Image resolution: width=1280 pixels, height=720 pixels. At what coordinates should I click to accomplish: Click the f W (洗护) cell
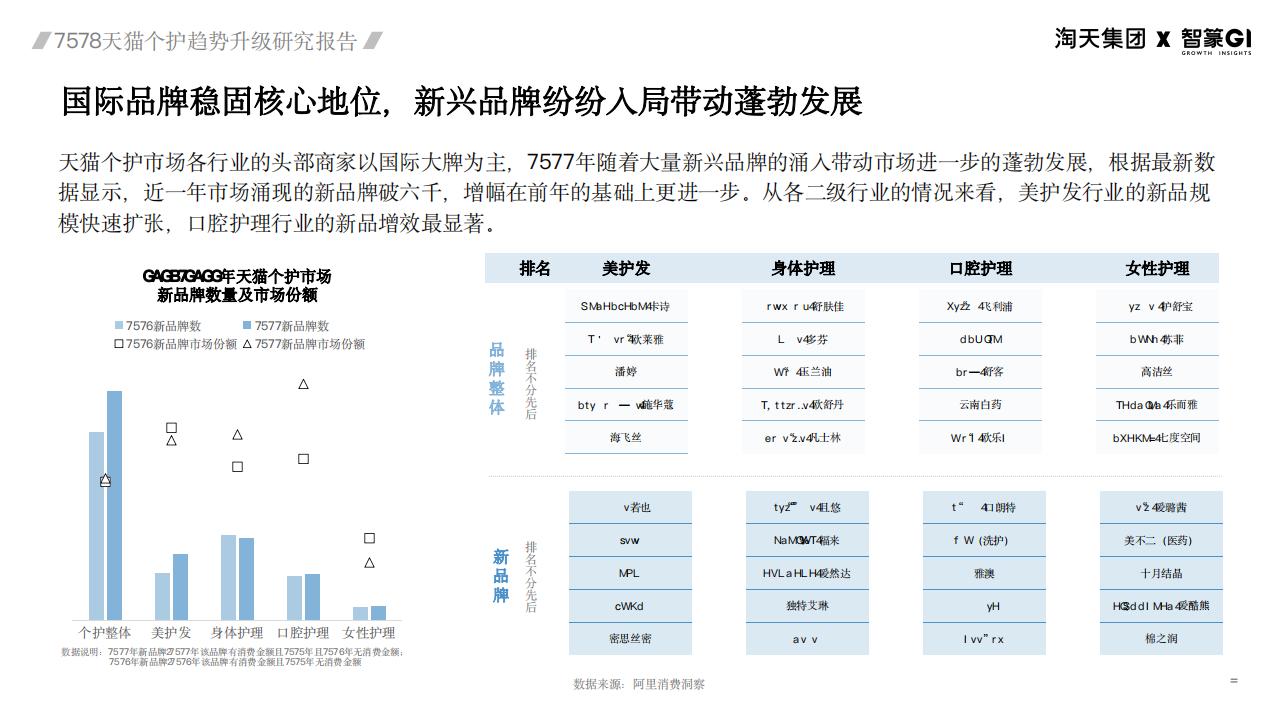[x=984, y=540]
